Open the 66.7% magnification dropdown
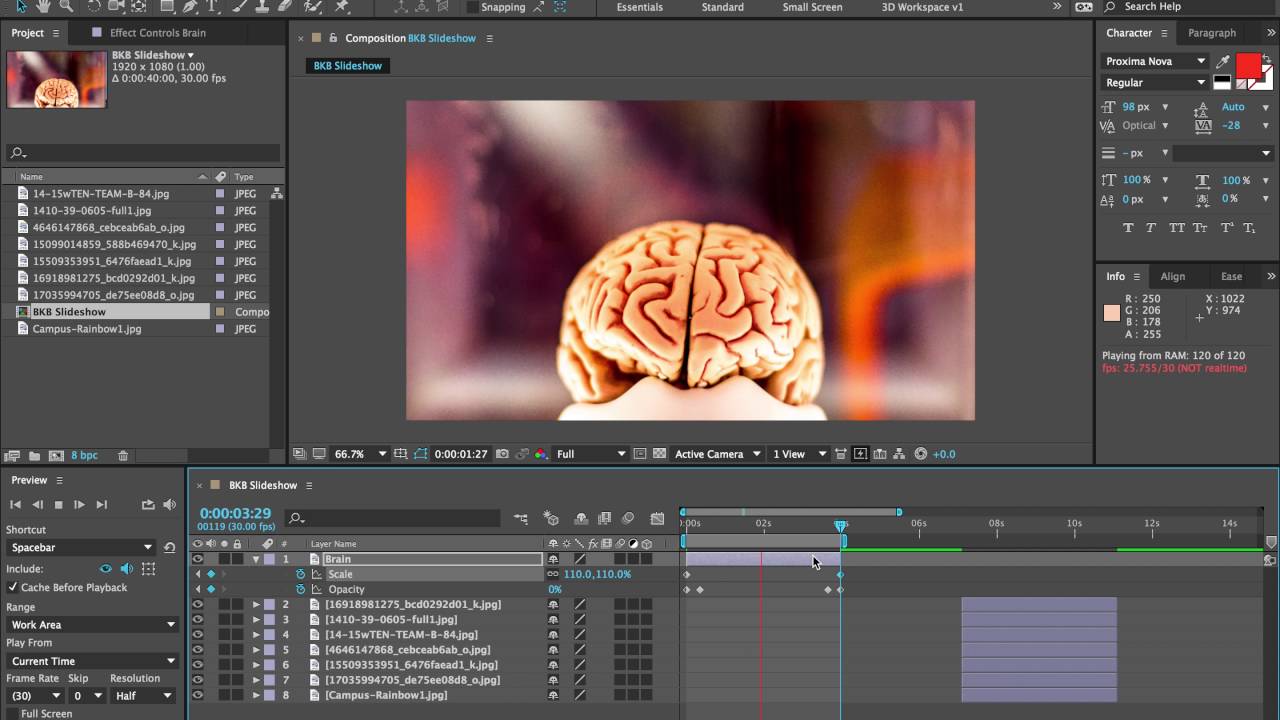This screenshot has height=720, width=1280. click(x=359, y=454)
